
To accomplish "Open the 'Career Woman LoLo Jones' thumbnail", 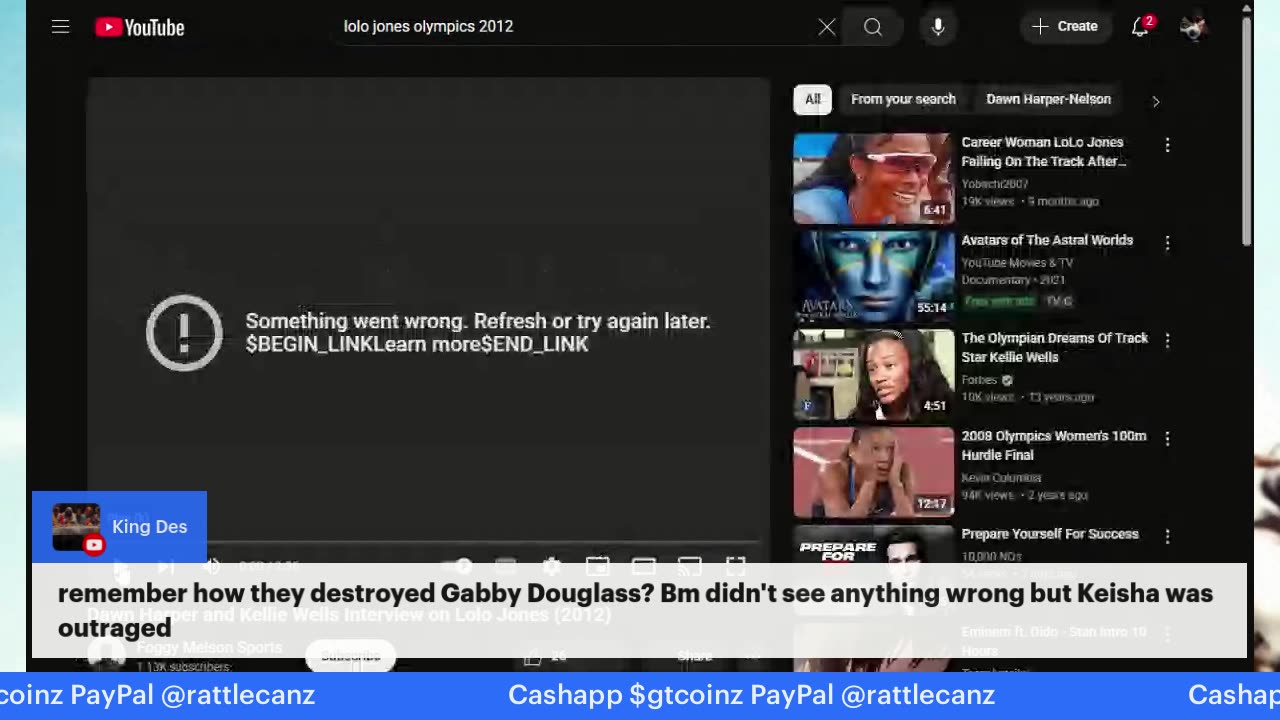I will 873,178.
